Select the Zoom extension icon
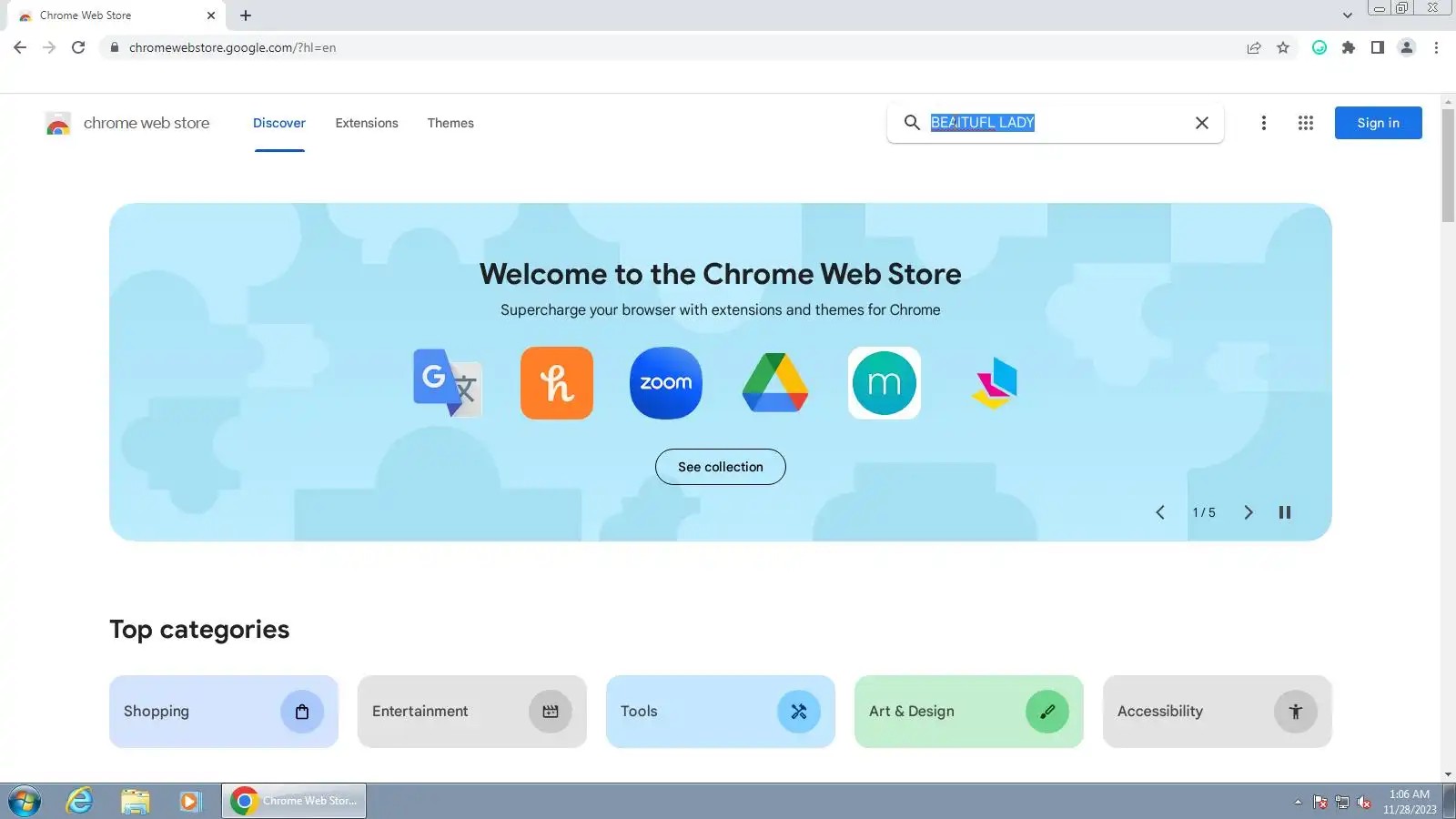 coord(666,383)
